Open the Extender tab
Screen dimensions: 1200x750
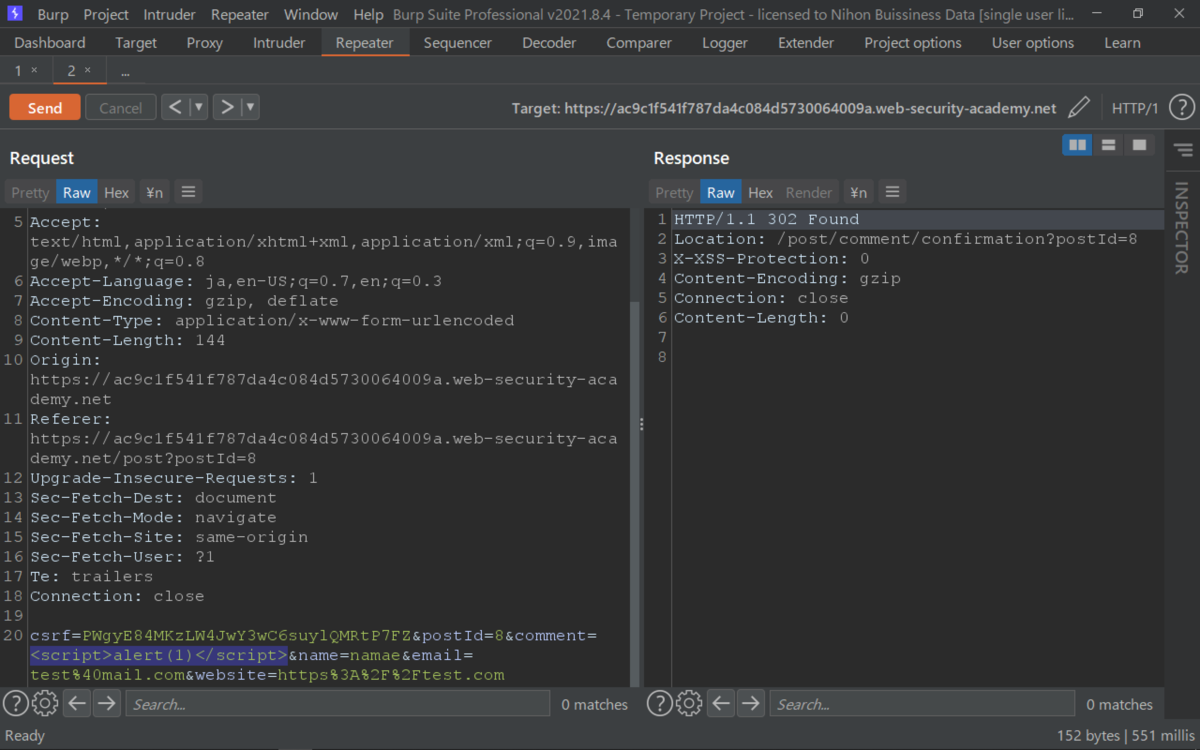(x=806, y=43)
